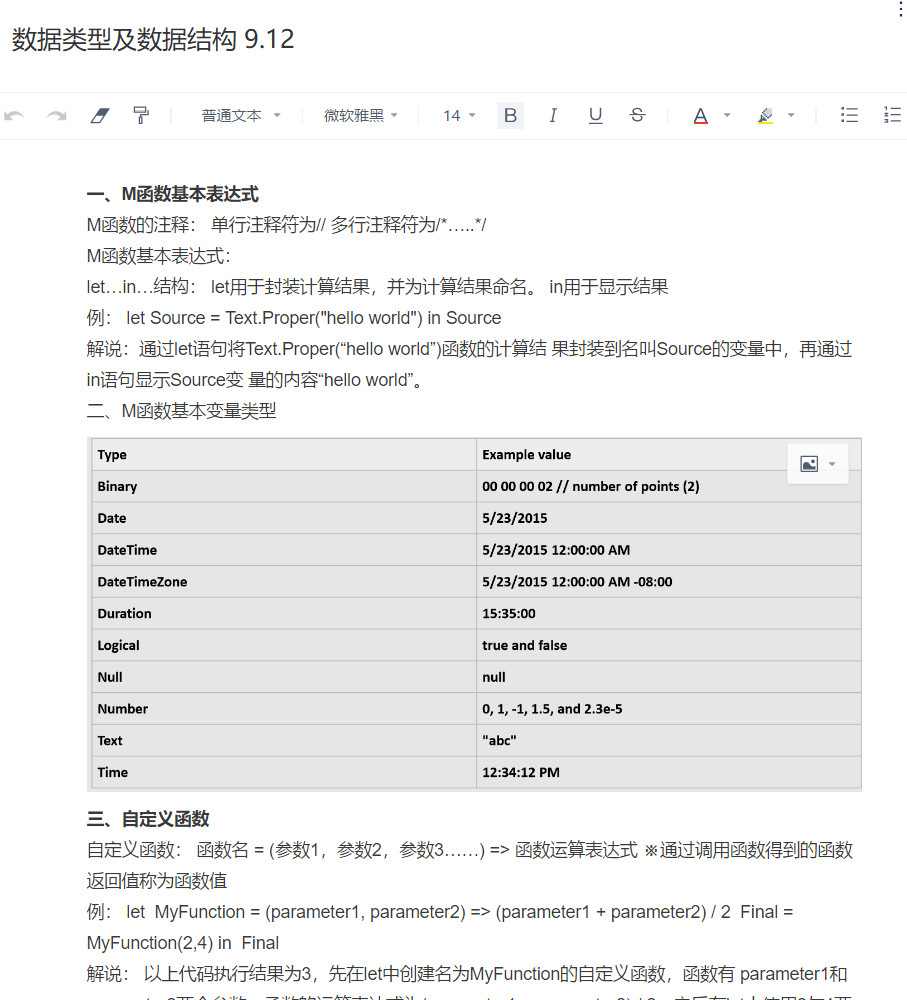Image resolution: width=907 pixels, height=1000 pixels.
Task: Click the Null type cell
Action: point(284,677)
